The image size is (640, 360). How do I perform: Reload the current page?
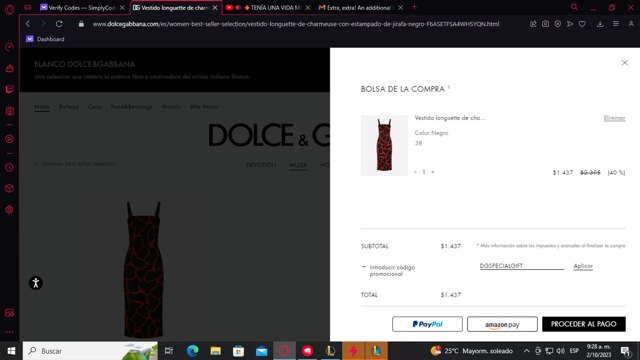(x=59, y=24)
